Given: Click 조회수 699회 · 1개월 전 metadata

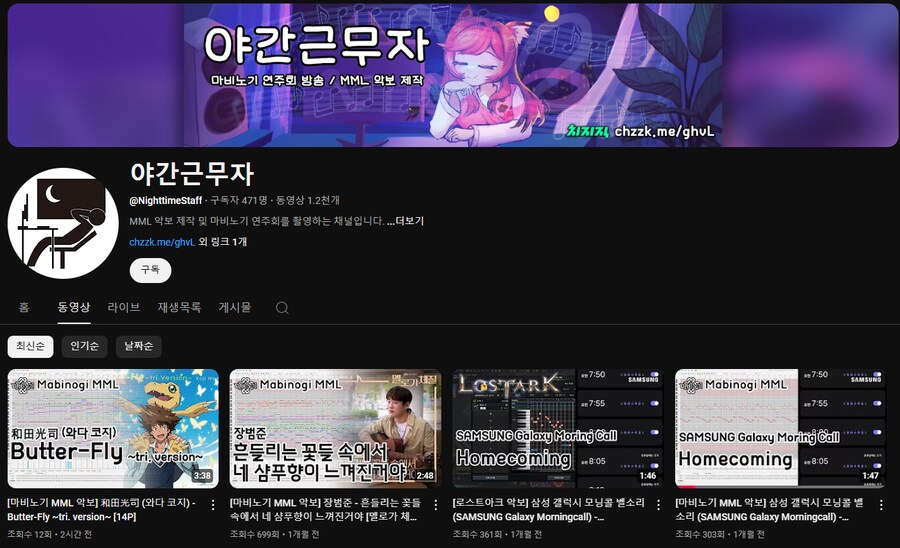Looking at the screenshot, I should coord(274,534).
